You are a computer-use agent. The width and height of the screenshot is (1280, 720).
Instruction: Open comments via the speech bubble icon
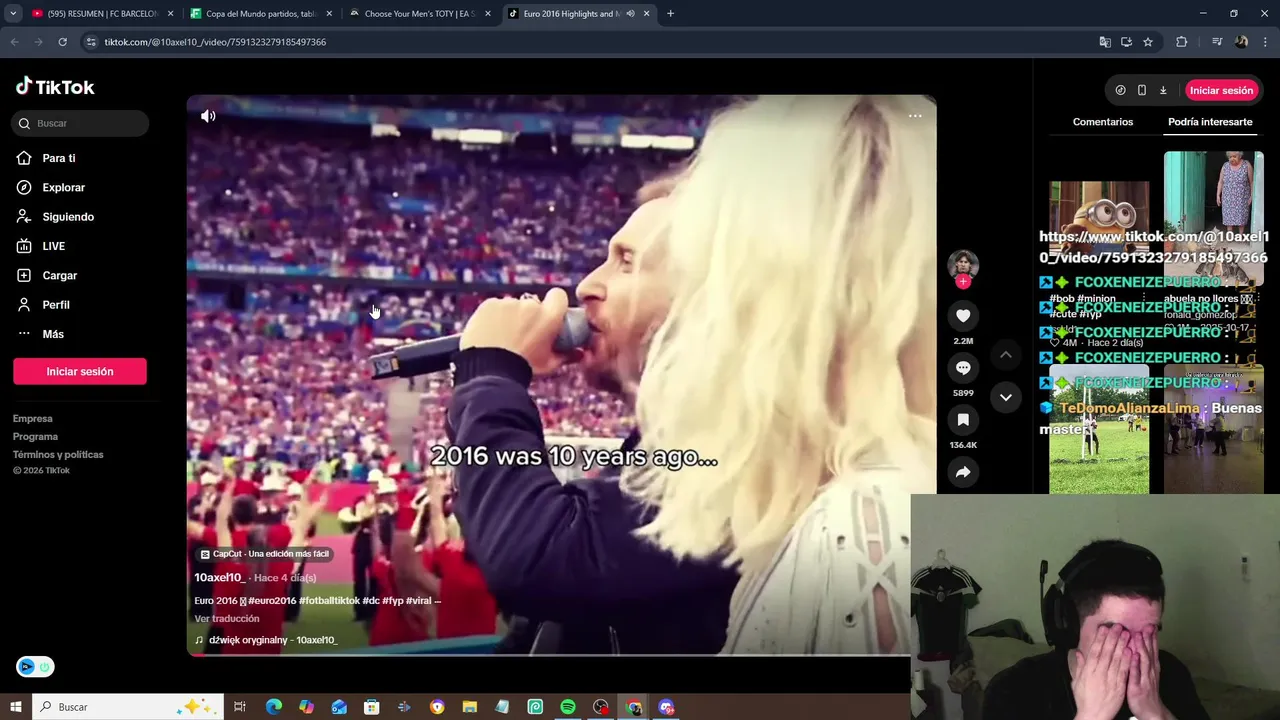pos(963,368)
